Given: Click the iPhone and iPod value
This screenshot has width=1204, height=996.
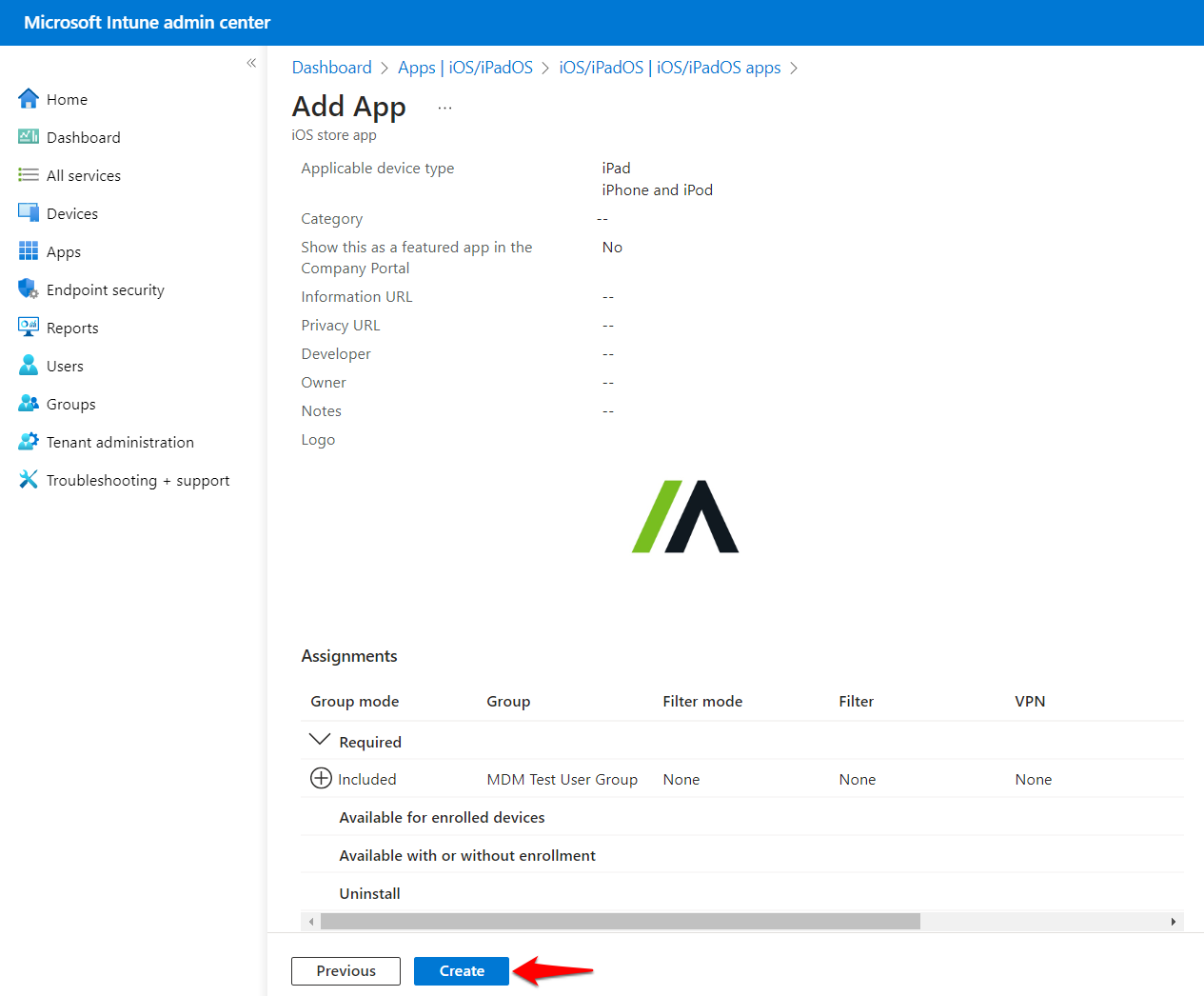Looking at the screenshot, I should tap(658, 189).
